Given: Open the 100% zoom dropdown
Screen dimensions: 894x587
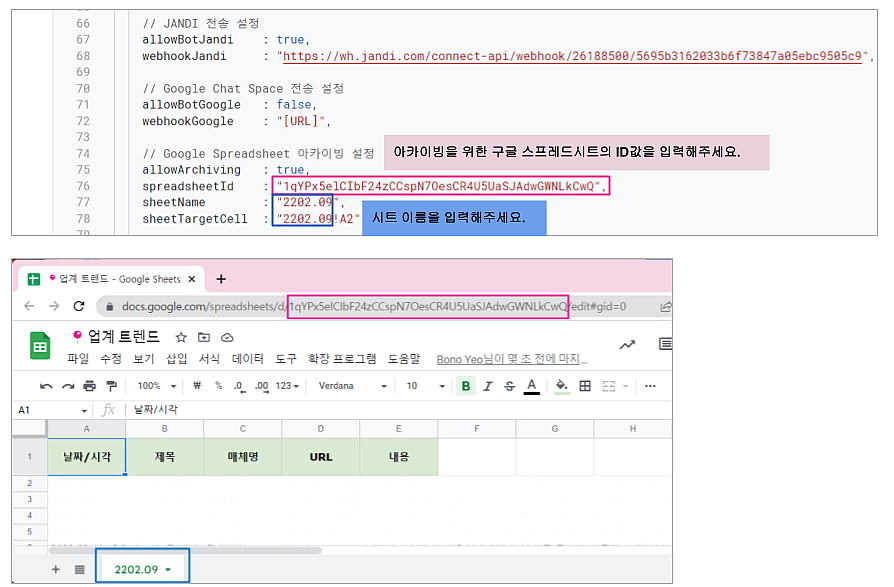Looking at the screenshot, I should pyautogui.click(x=156, y=386).
